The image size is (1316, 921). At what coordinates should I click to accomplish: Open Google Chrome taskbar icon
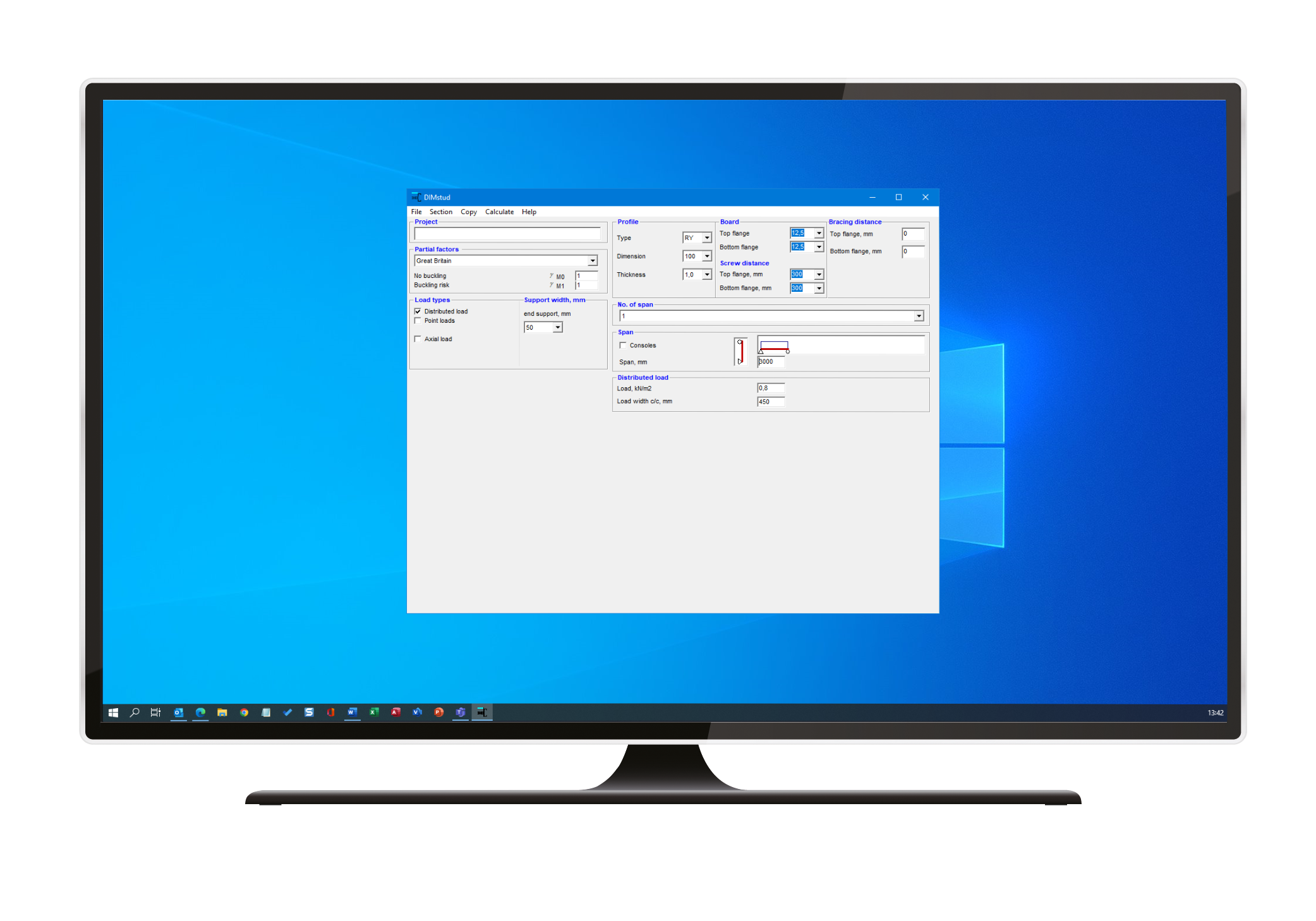pyautogui.click(x=244, y=713)
